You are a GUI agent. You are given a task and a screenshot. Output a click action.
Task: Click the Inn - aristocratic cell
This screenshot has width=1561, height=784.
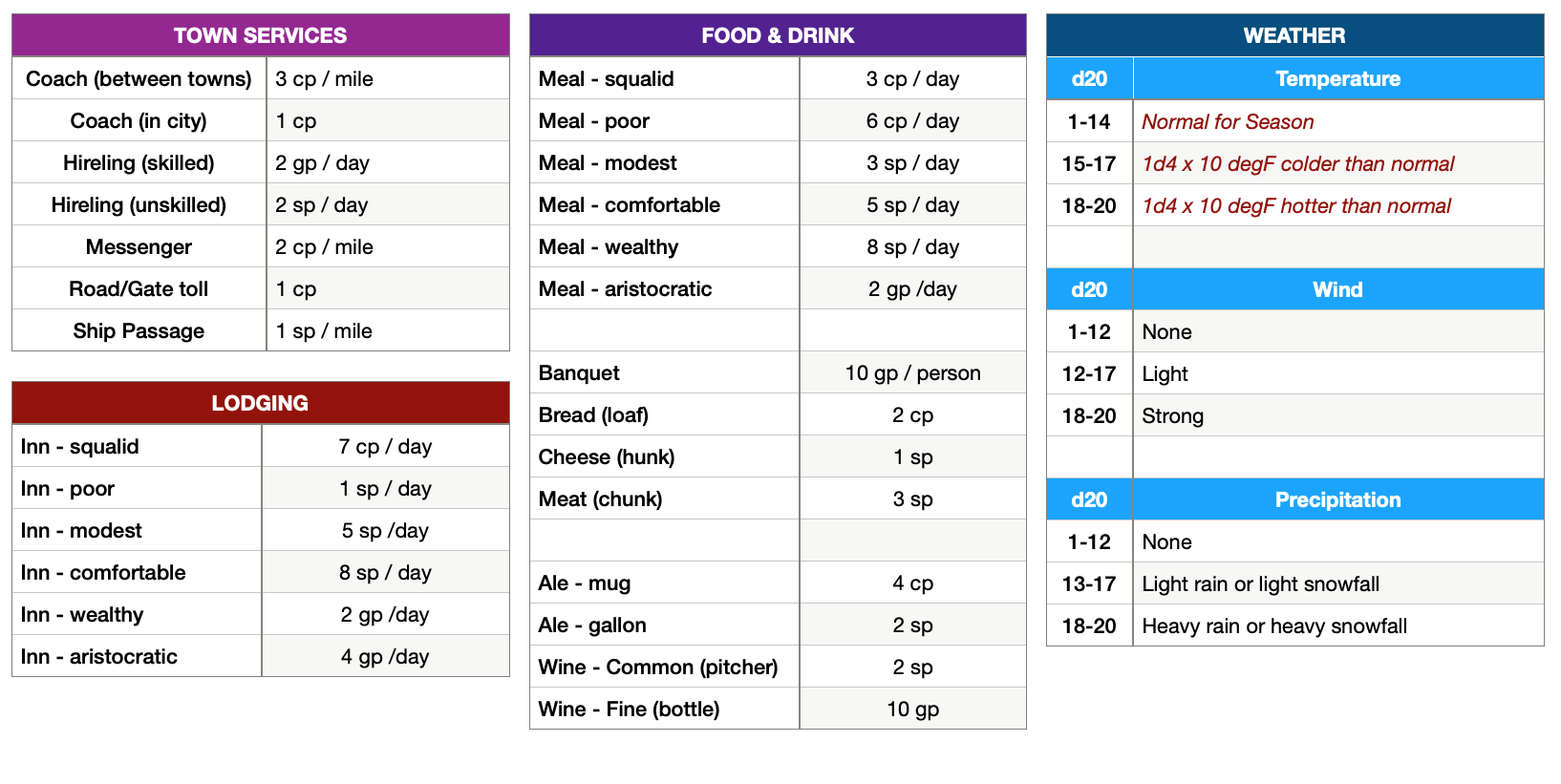(x=137, y=657)
